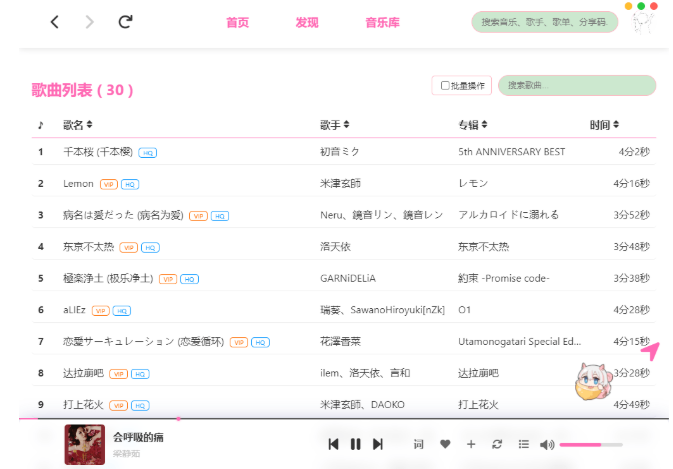Open the 音乐库 tab

pyautogui.click(x=382, y=22)
